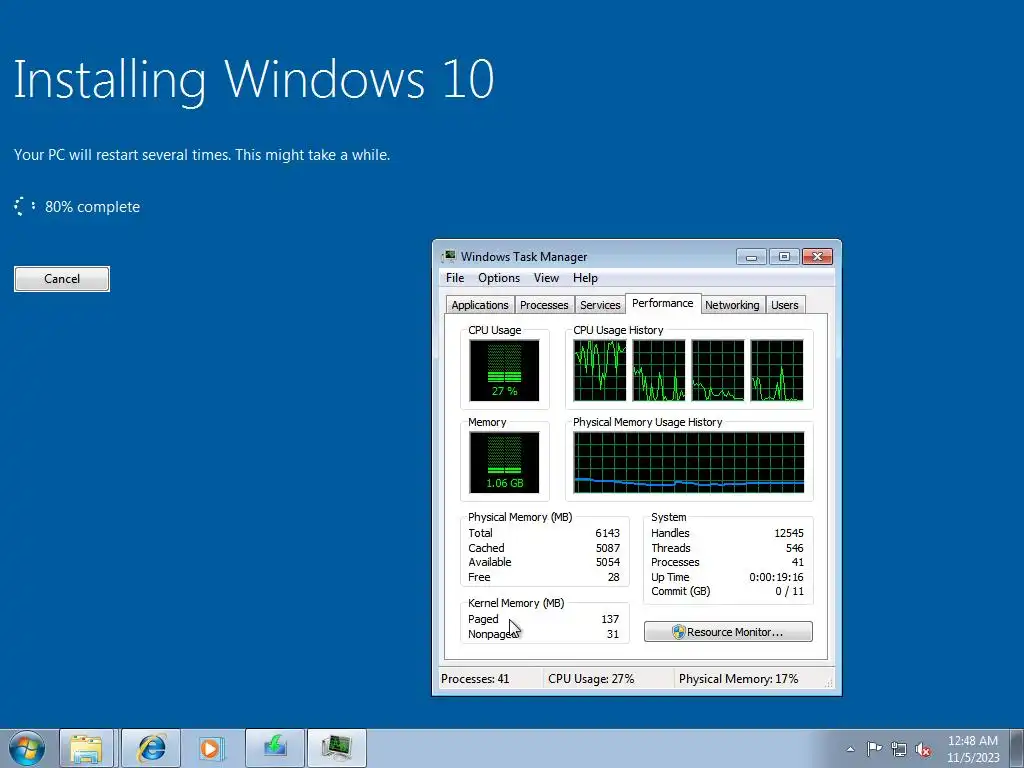The width and height of the screenshot is (1024, 768).
Task: Open the Options menu
Action: pyautogui.click(x=499, y=278)
